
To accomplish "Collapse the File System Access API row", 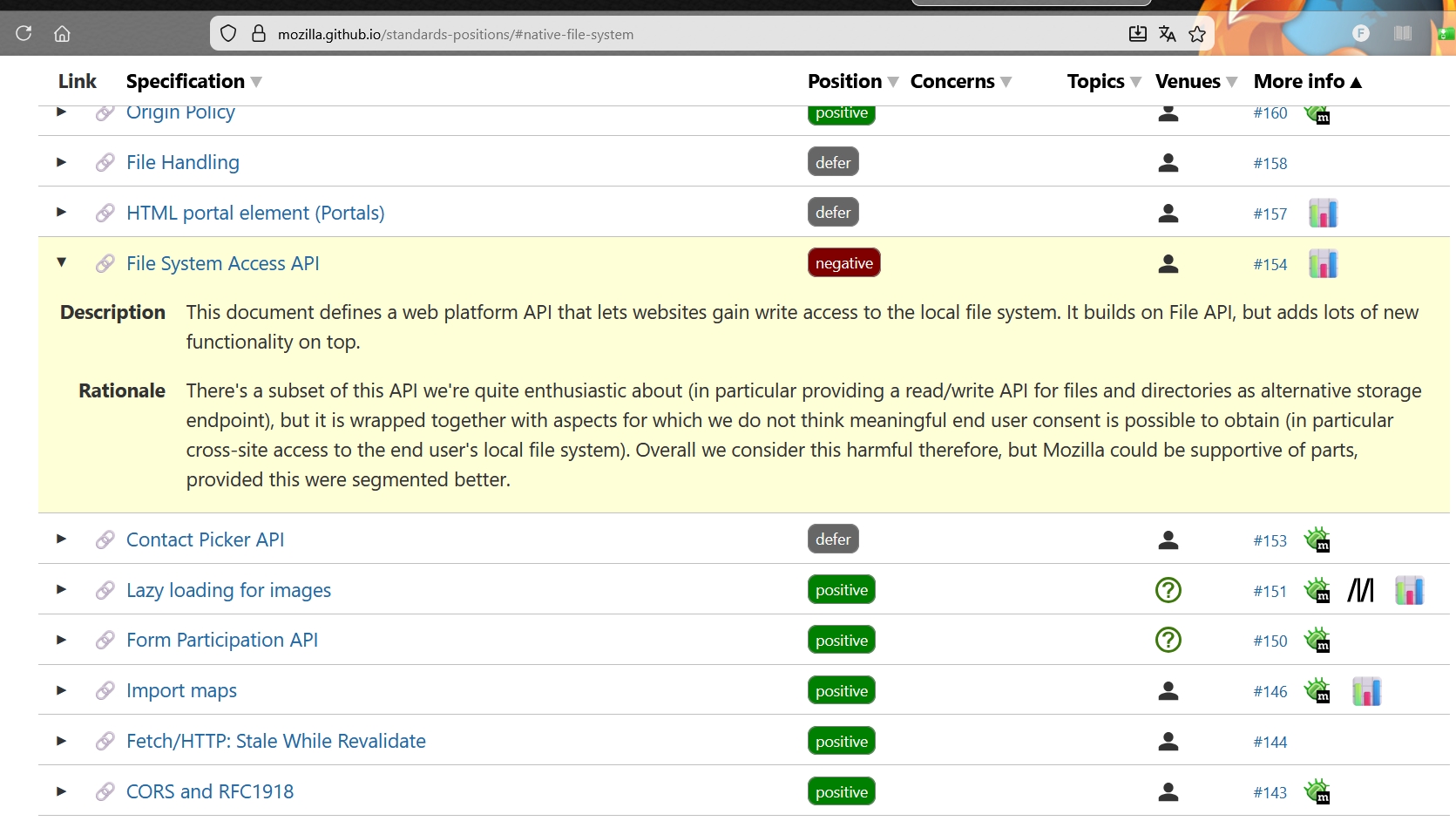I will click(61, 262).
